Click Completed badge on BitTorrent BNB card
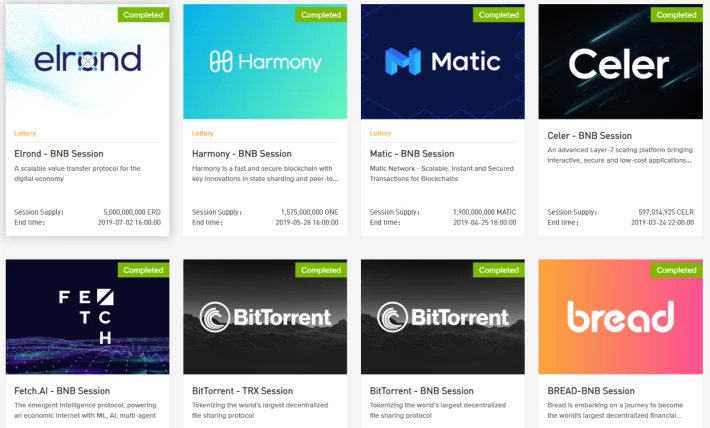 click(499, 270)
